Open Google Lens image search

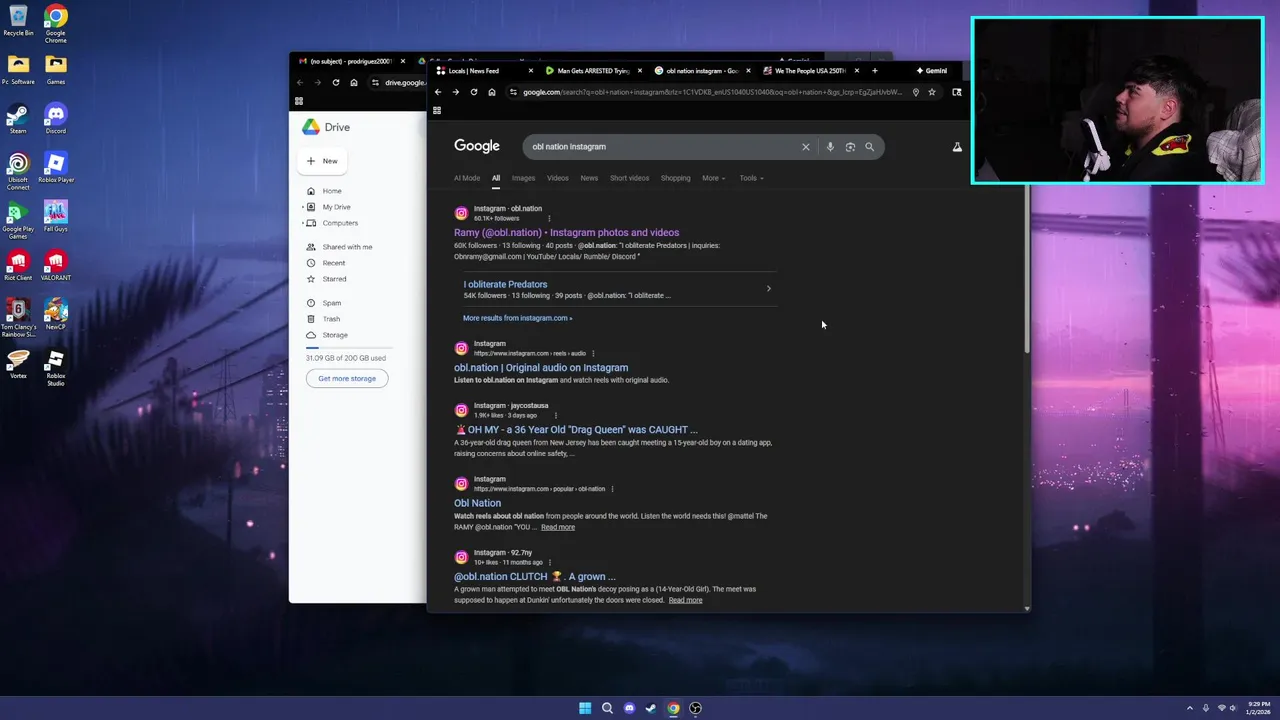pos(850,147)
